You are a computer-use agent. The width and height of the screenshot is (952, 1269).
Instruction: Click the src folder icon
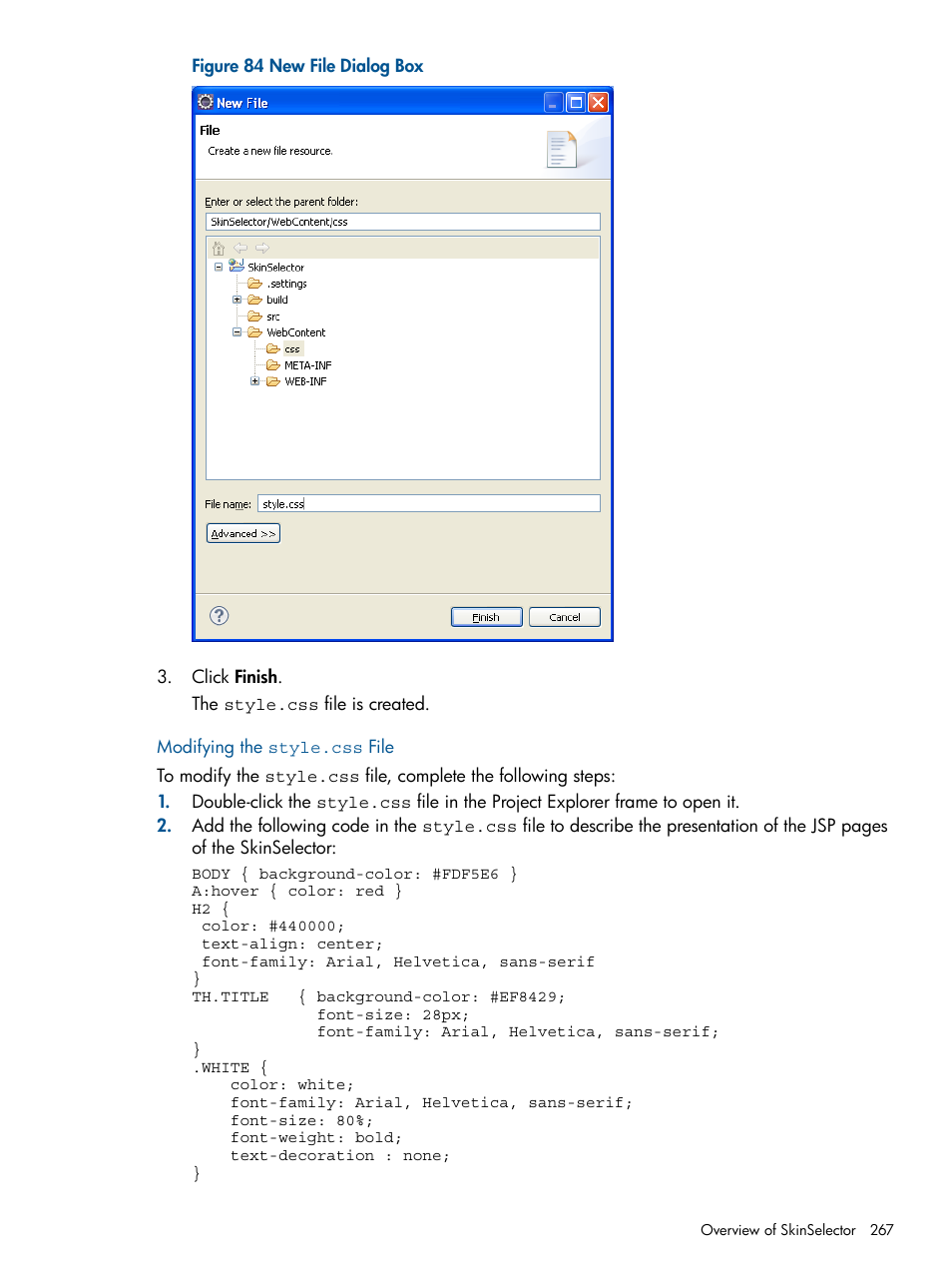pos(255,317)
